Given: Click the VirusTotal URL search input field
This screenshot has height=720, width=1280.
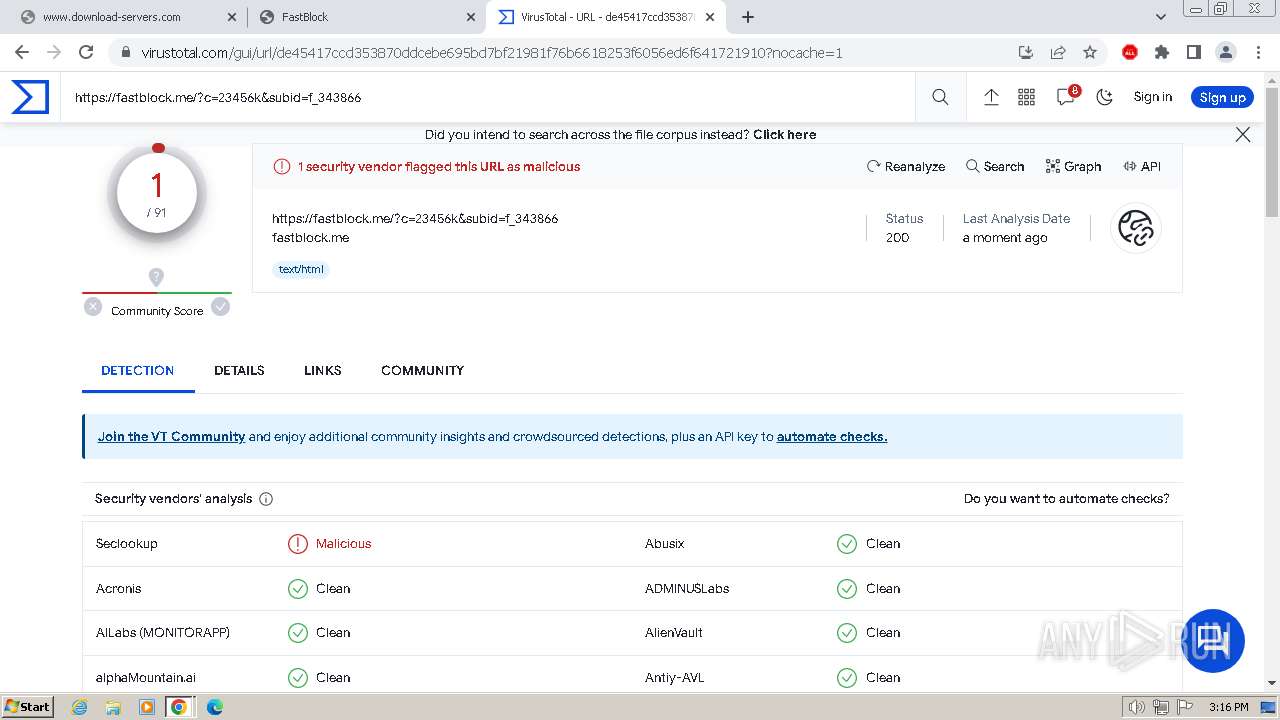Looking at the screenshot, I should click(487, 97).
